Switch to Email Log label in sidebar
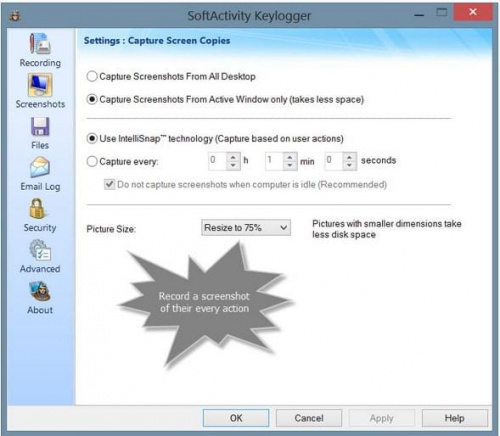500x436 pixels. tap(40, 187)
